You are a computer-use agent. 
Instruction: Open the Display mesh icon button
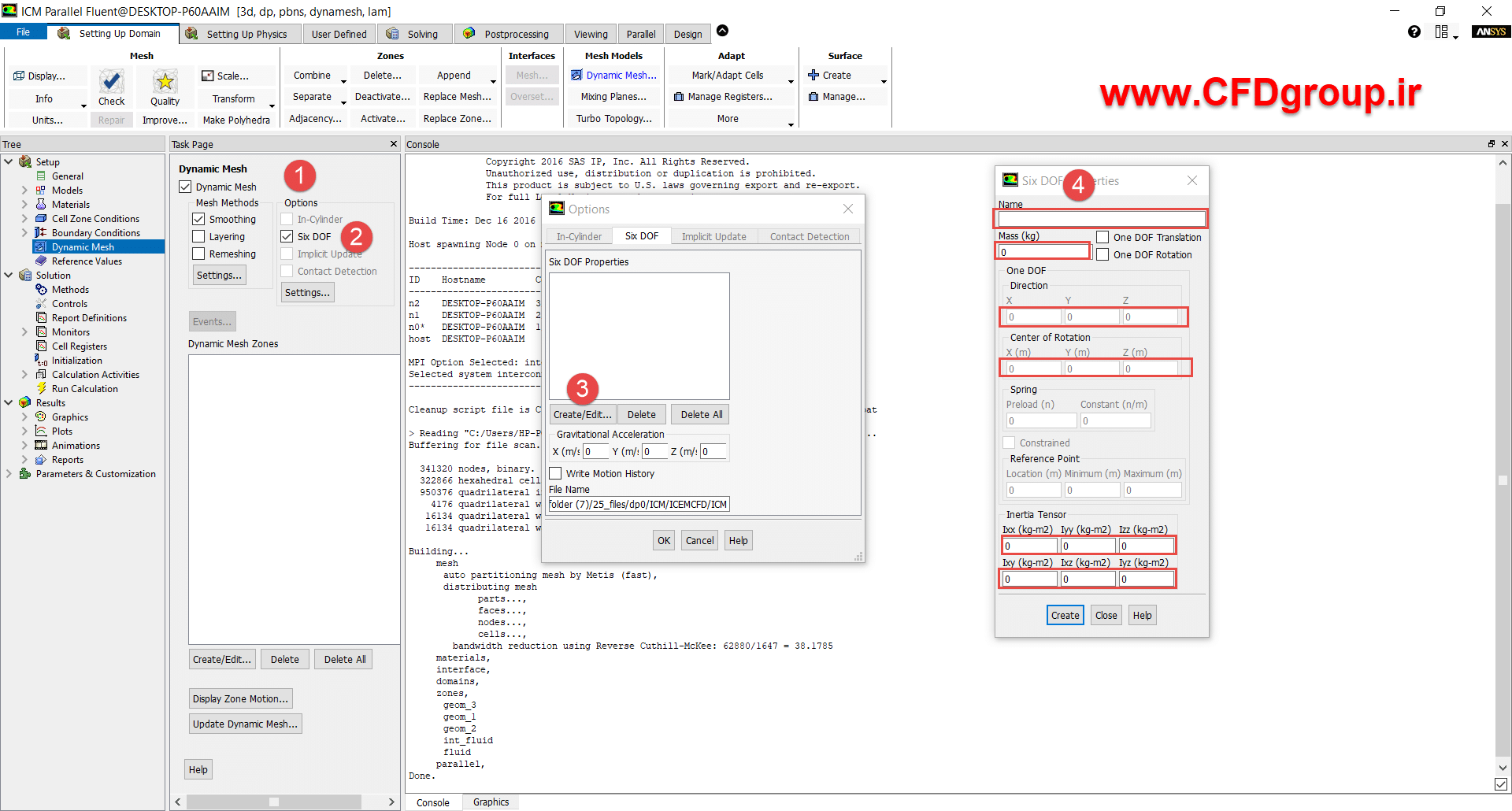click(x=20, y=76)
